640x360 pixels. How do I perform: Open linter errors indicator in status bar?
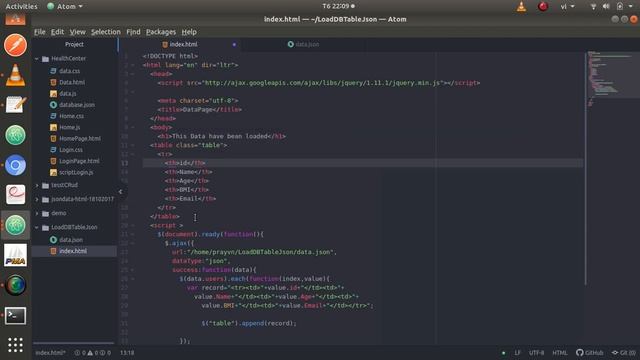(x=93, y=353)
